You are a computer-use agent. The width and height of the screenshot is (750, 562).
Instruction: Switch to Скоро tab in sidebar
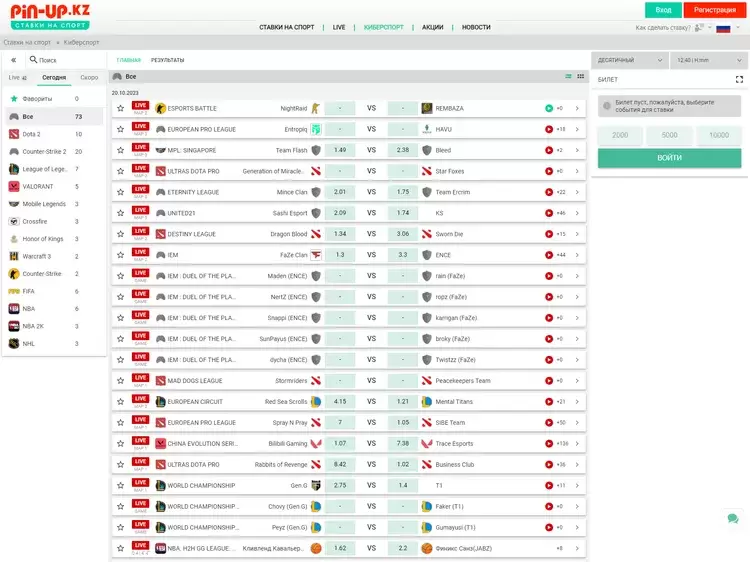click(89, 77)
